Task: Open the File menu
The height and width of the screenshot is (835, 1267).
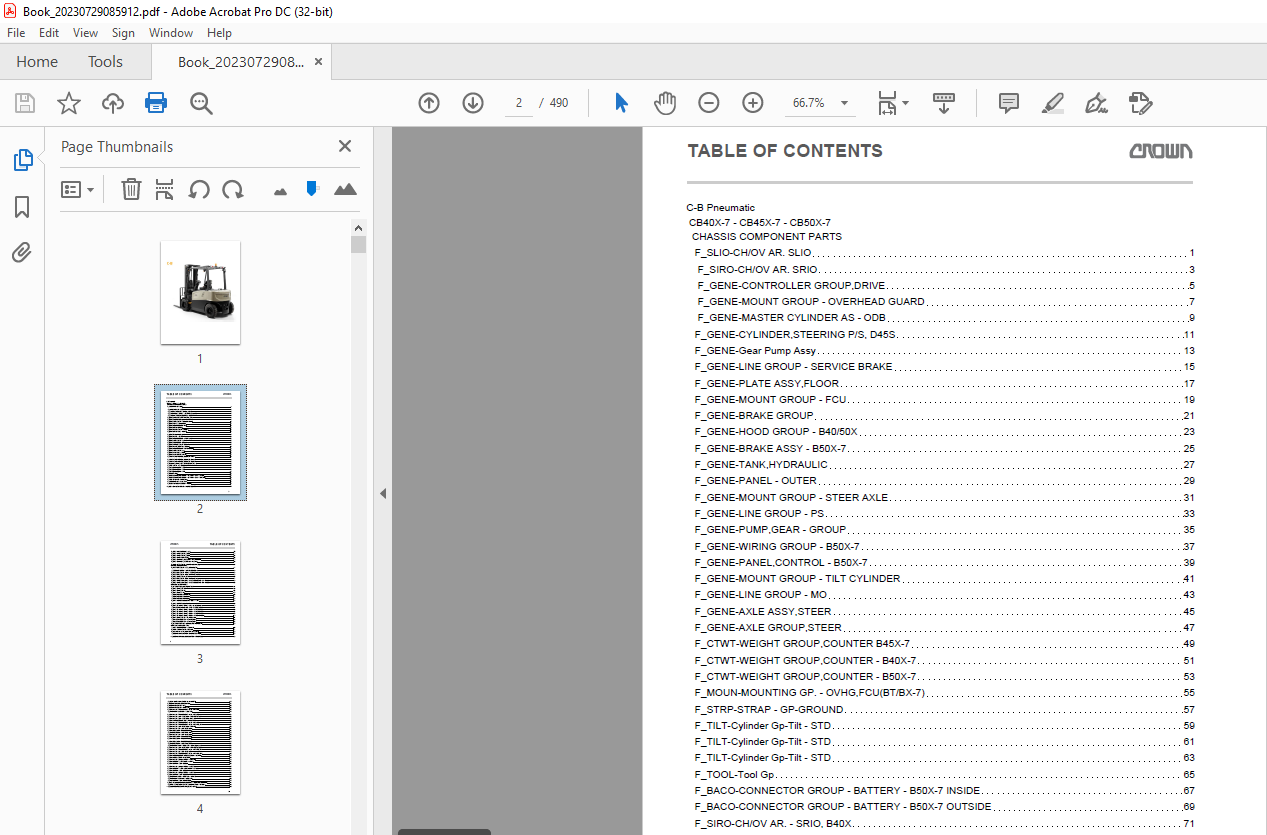Action: click(16, 33)
